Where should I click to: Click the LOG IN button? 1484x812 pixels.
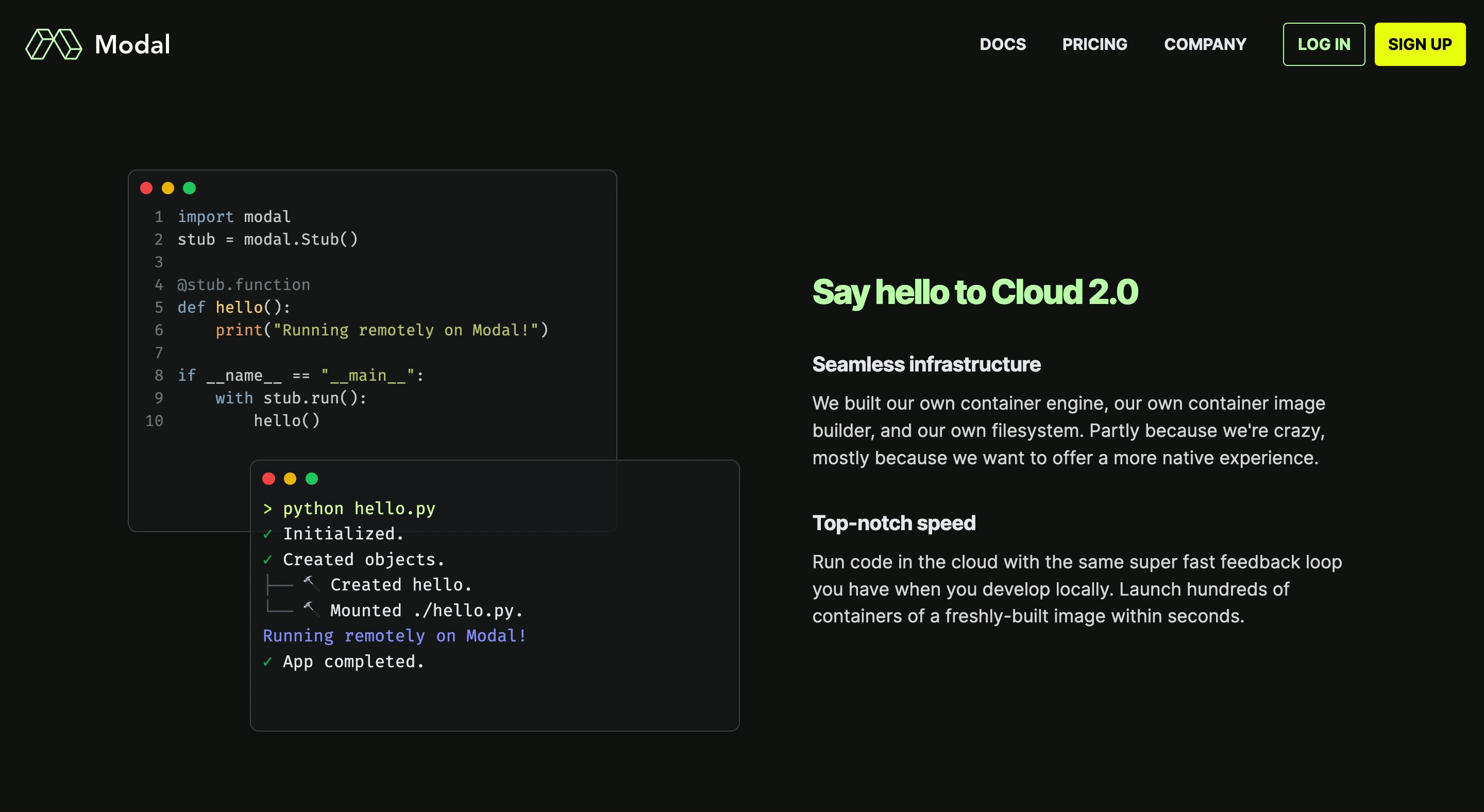pyautogui.click(x=1324, y=44)
